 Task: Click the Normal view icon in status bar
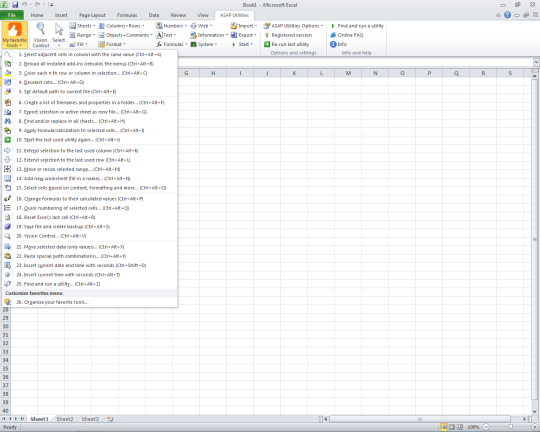pyautogui.click(x=444, y=427)
